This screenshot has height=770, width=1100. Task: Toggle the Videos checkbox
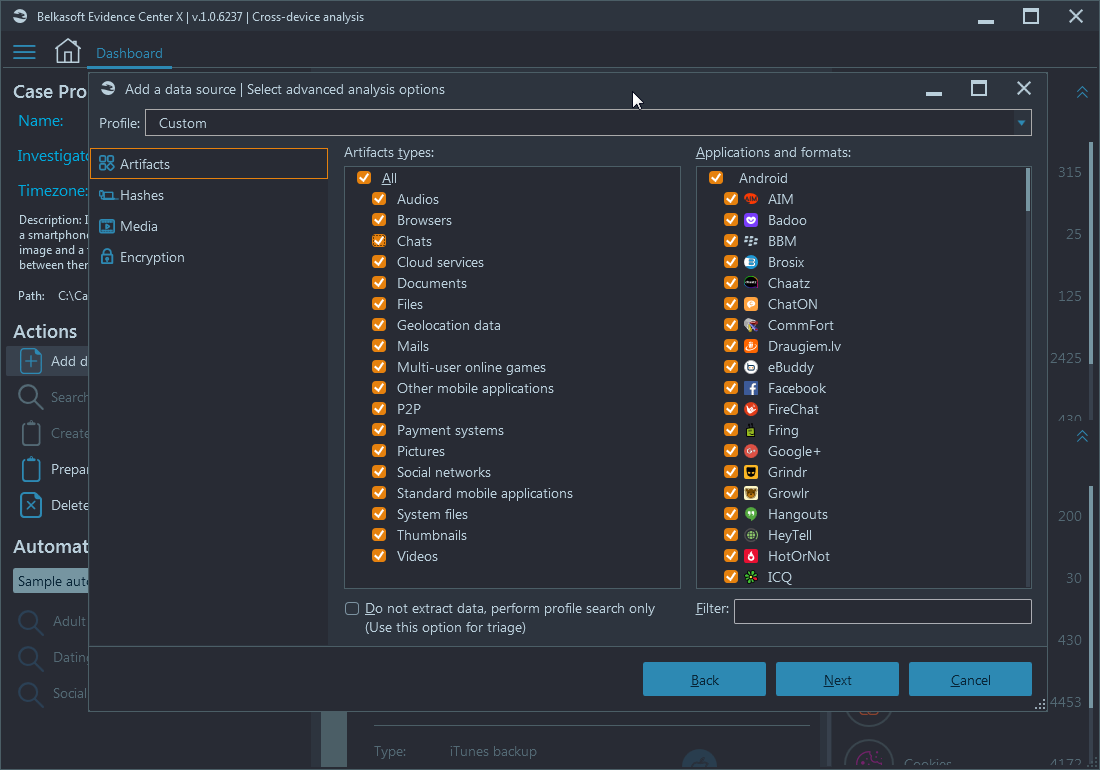click(380, 556)
